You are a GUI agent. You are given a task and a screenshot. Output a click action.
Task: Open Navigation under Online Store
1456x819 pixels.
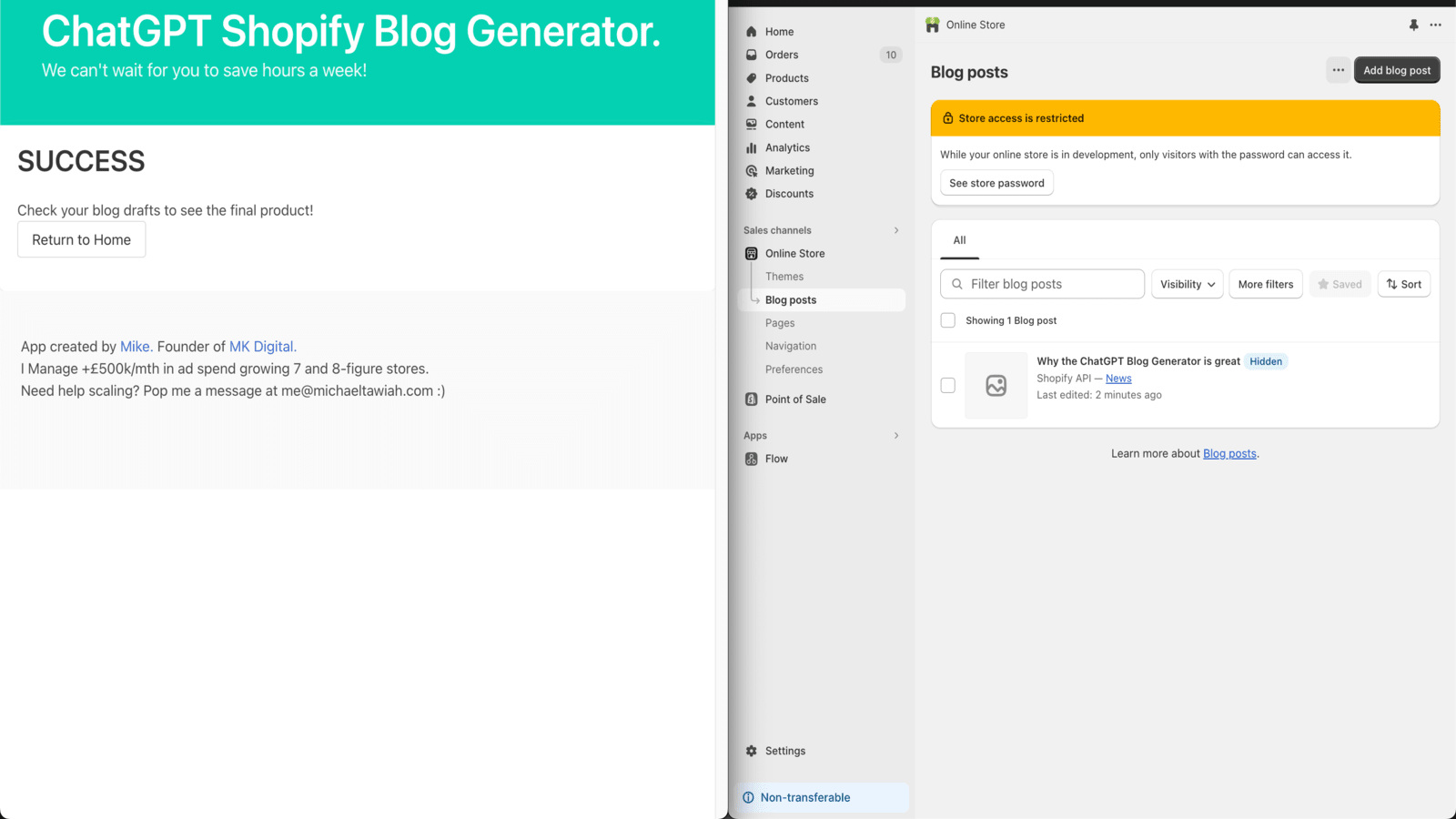coord(791,347)
